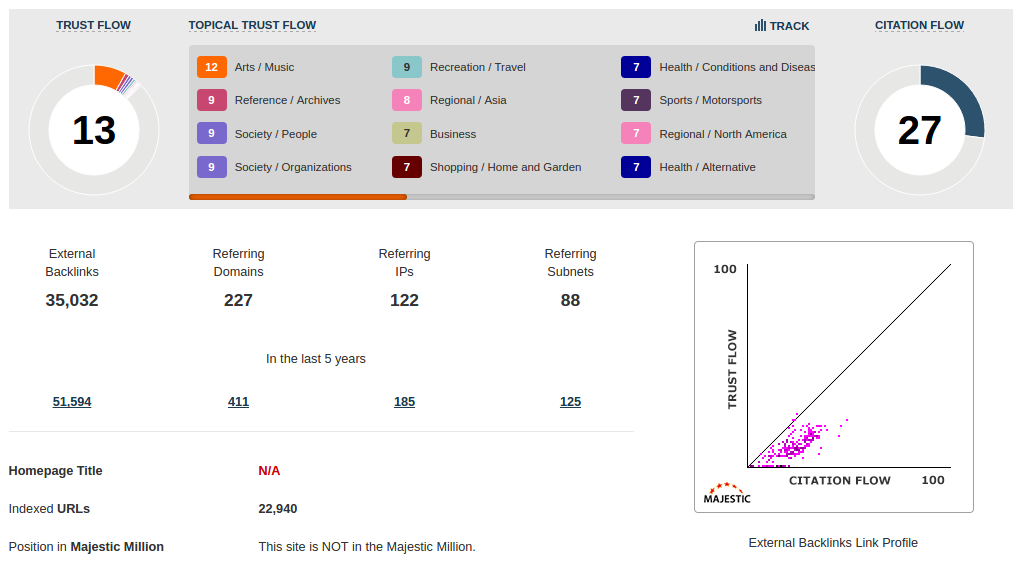Click the Shopping / Home and Garden badge

407,167
